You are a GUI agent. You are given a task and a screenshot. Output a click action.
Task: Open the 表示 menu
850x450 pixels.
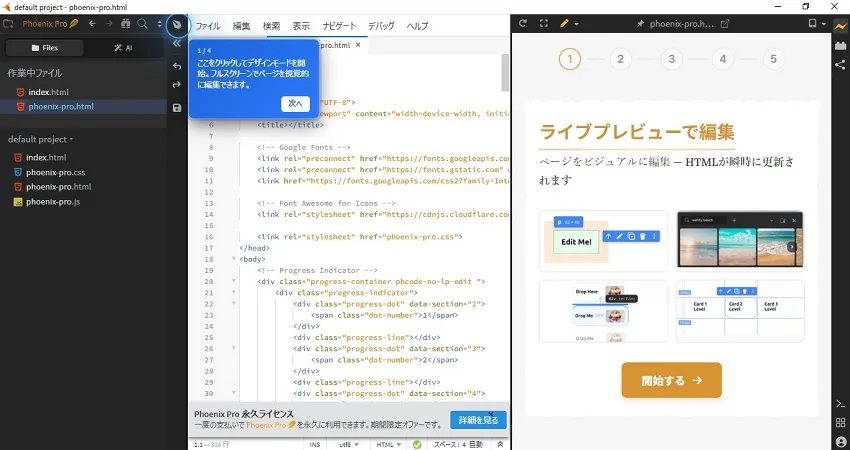(301, 25)
